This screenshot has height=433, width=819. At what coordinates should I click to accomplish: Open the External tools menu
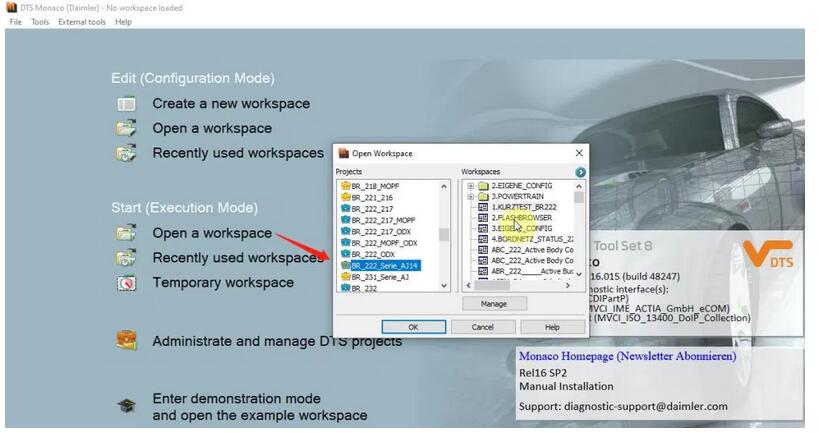pyautogui.click(x=82, y=22)
